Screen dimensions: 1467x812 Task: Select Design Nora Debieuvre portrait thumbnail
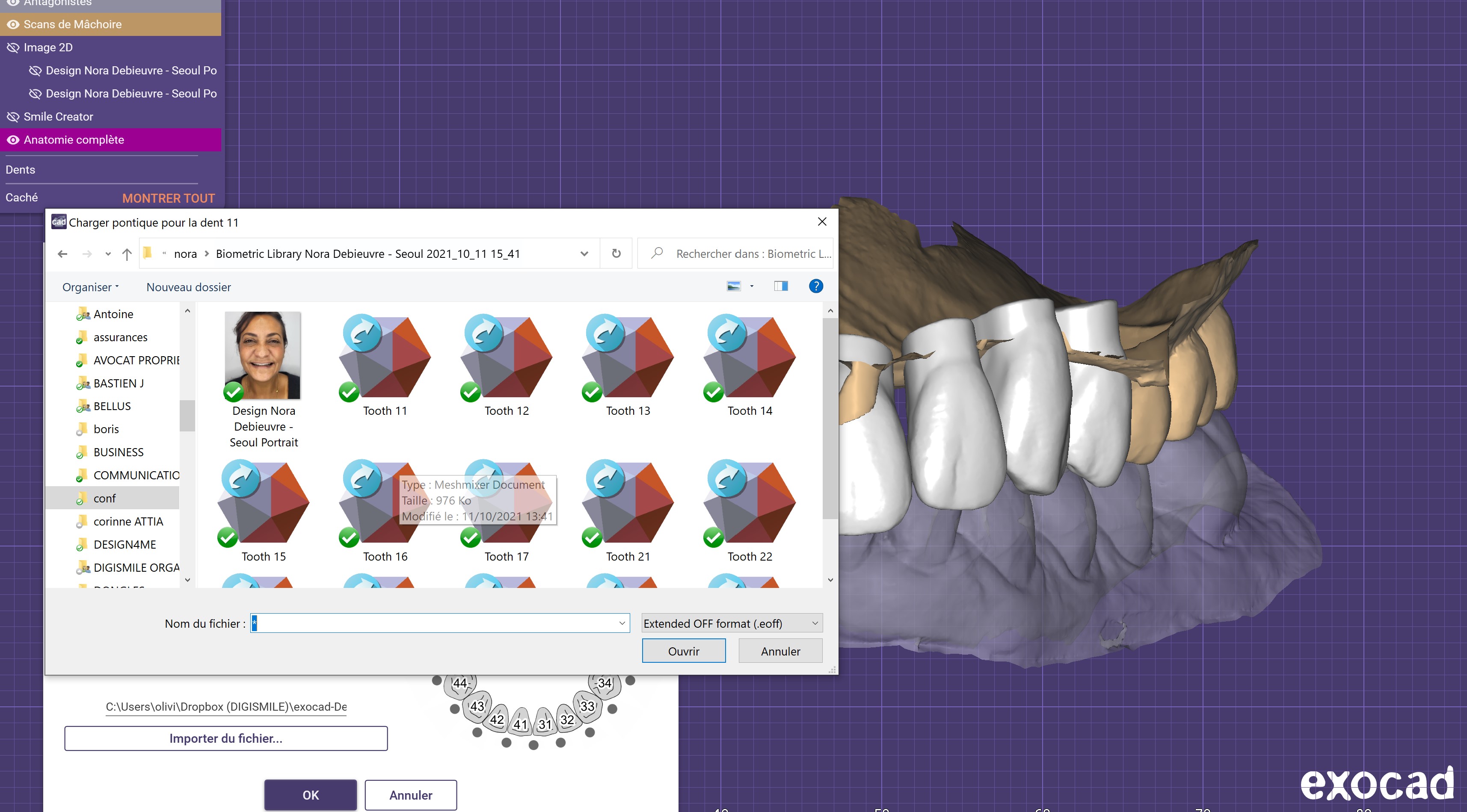[263, 380]
